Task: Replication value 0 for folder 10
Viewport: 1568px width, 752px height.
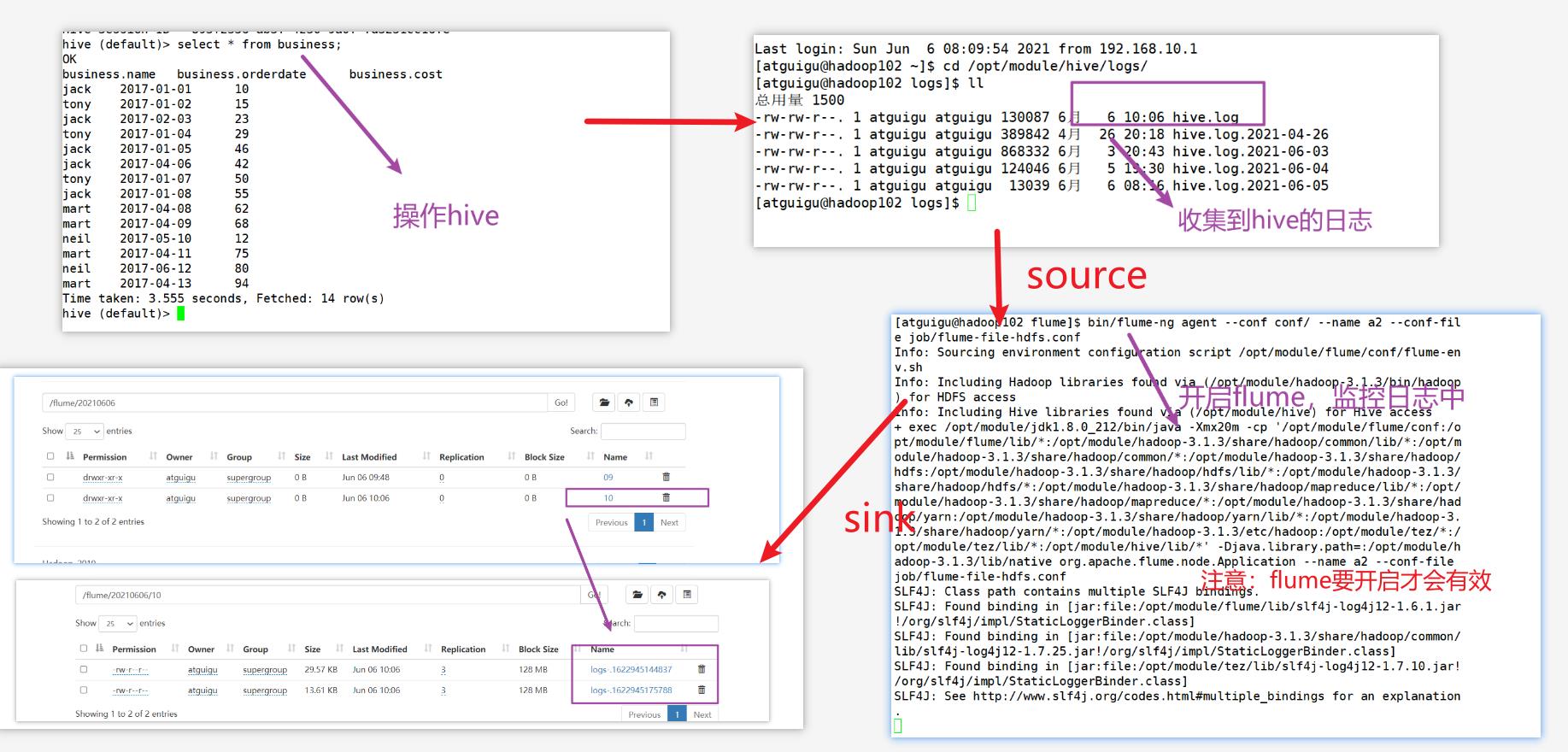Action: point(442,498)
